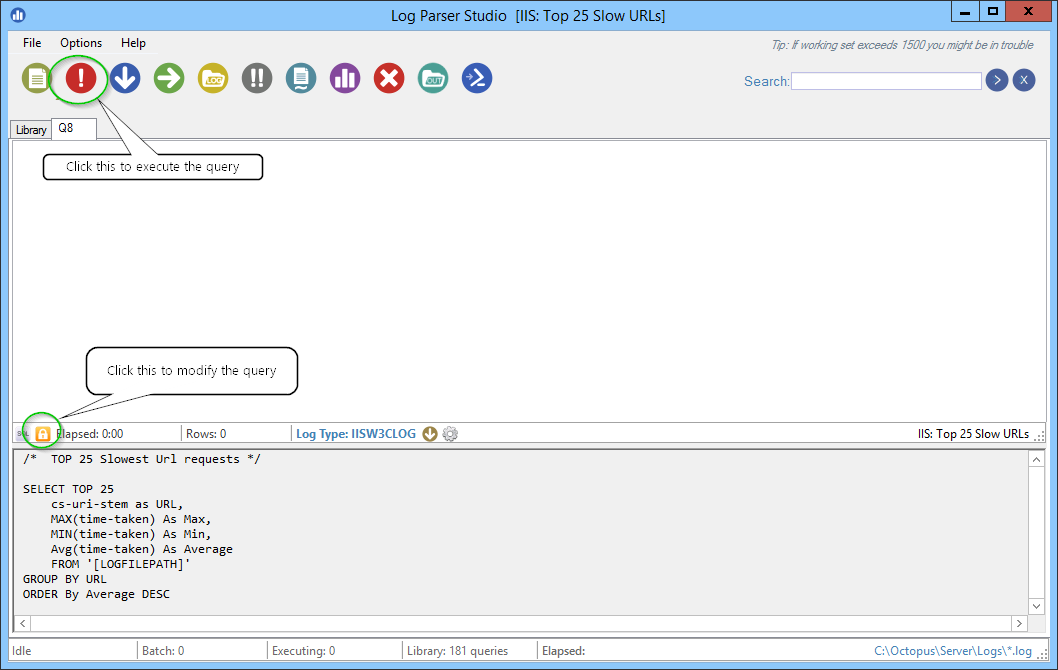
Task: Open the yellow LOG folder icon
Action: (x=213, y=79)
